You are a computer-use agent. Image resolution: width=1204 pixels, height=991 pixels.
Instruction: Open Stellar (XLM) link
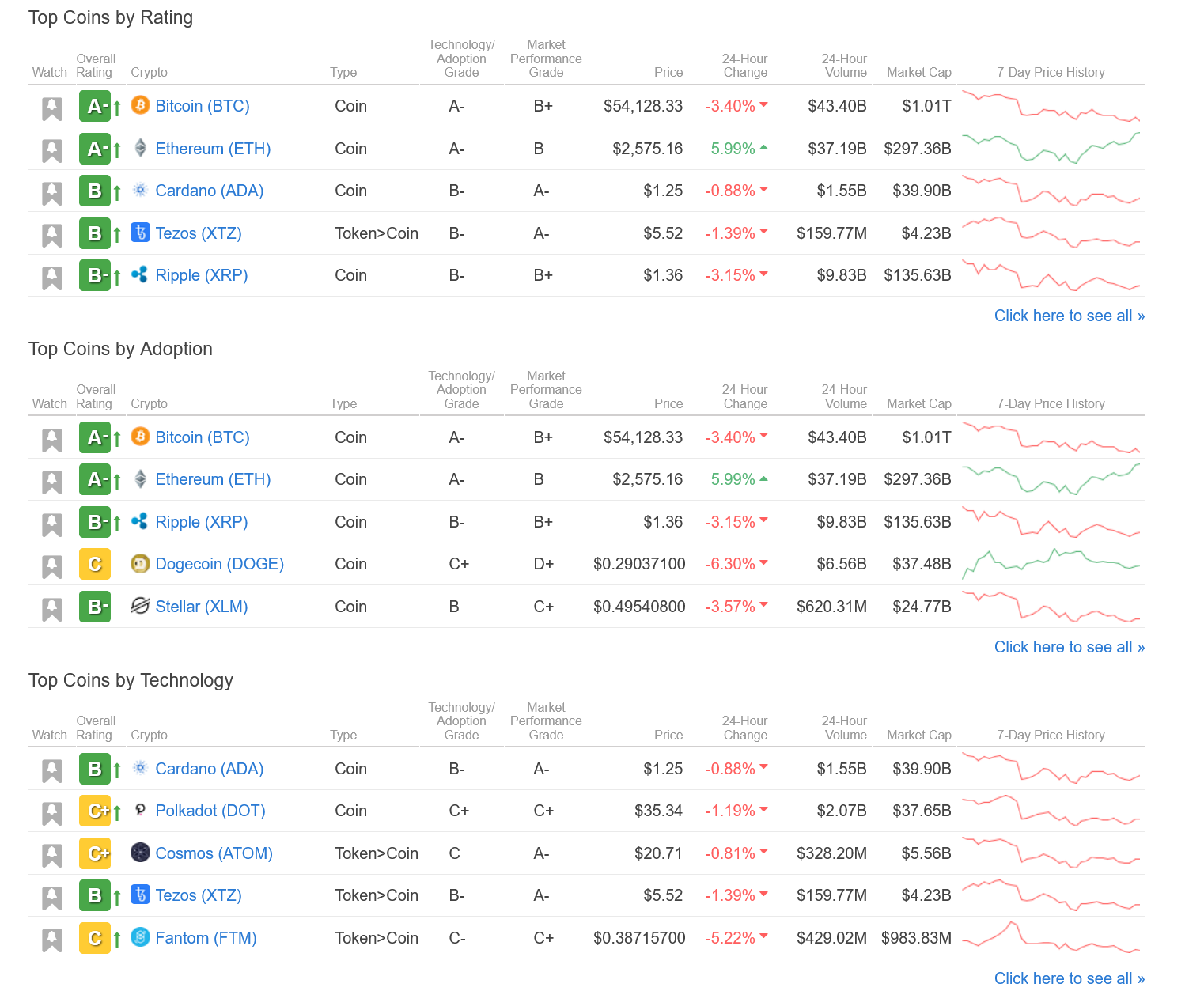click(202, 607)
